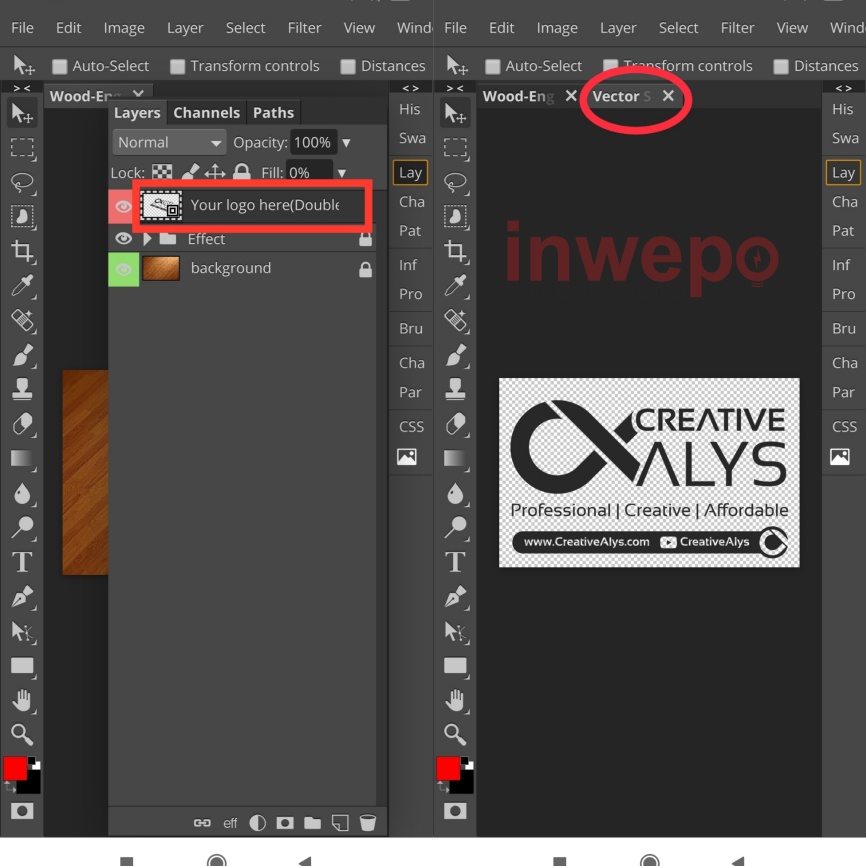
Task: Lock transparent pixels checkerboard icon
Action: click(x=162, y=172)
